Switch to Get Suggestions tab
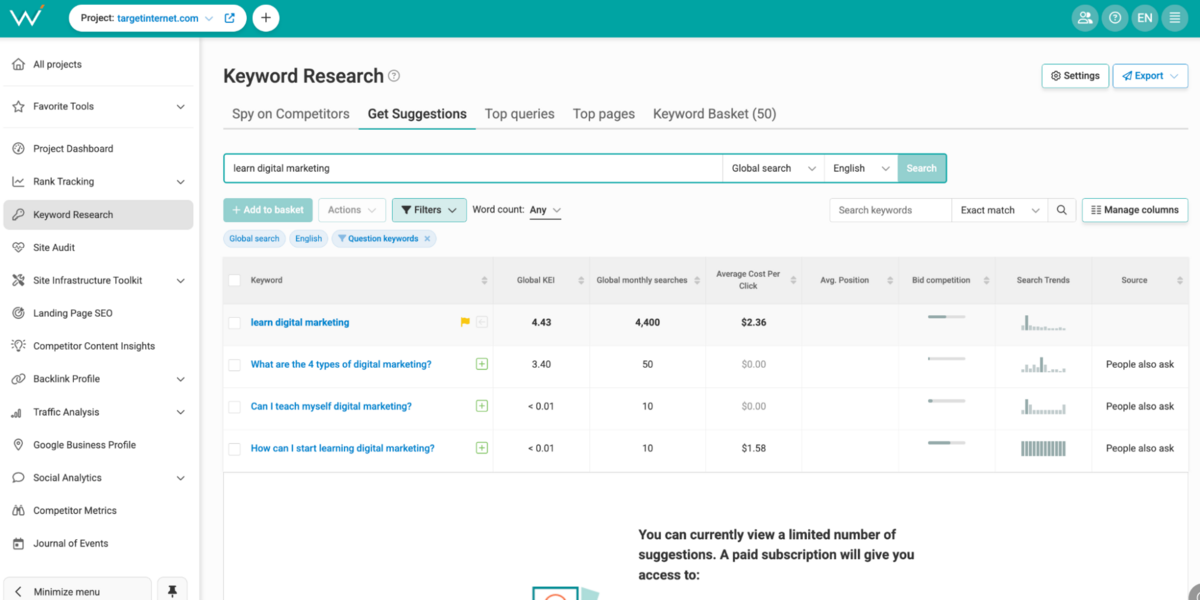Image resolution: width=1200 pixels, height=600 pixels. (417, 114)
